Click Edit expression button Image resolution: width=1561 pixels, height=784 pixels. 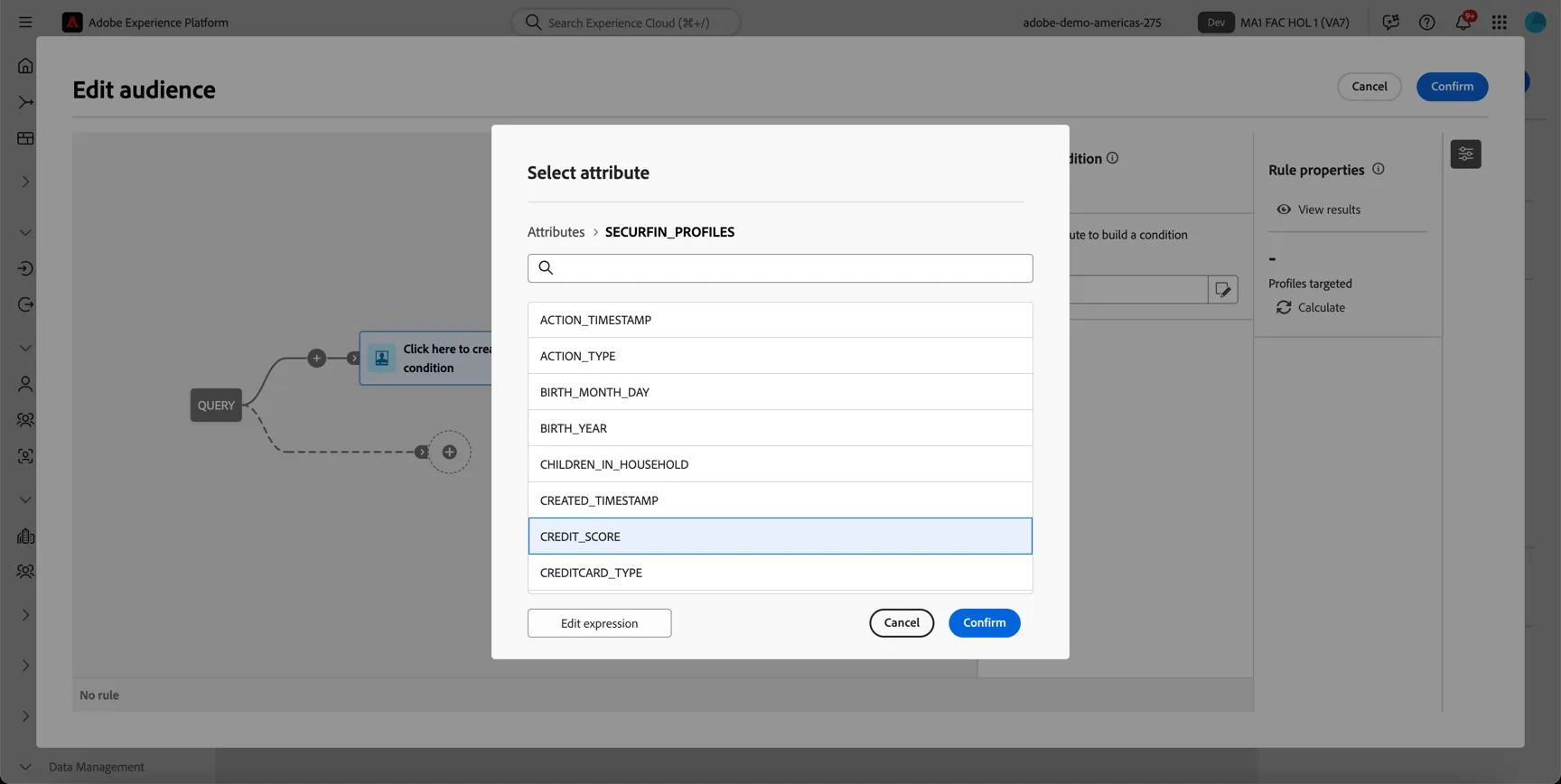(599, 623)
